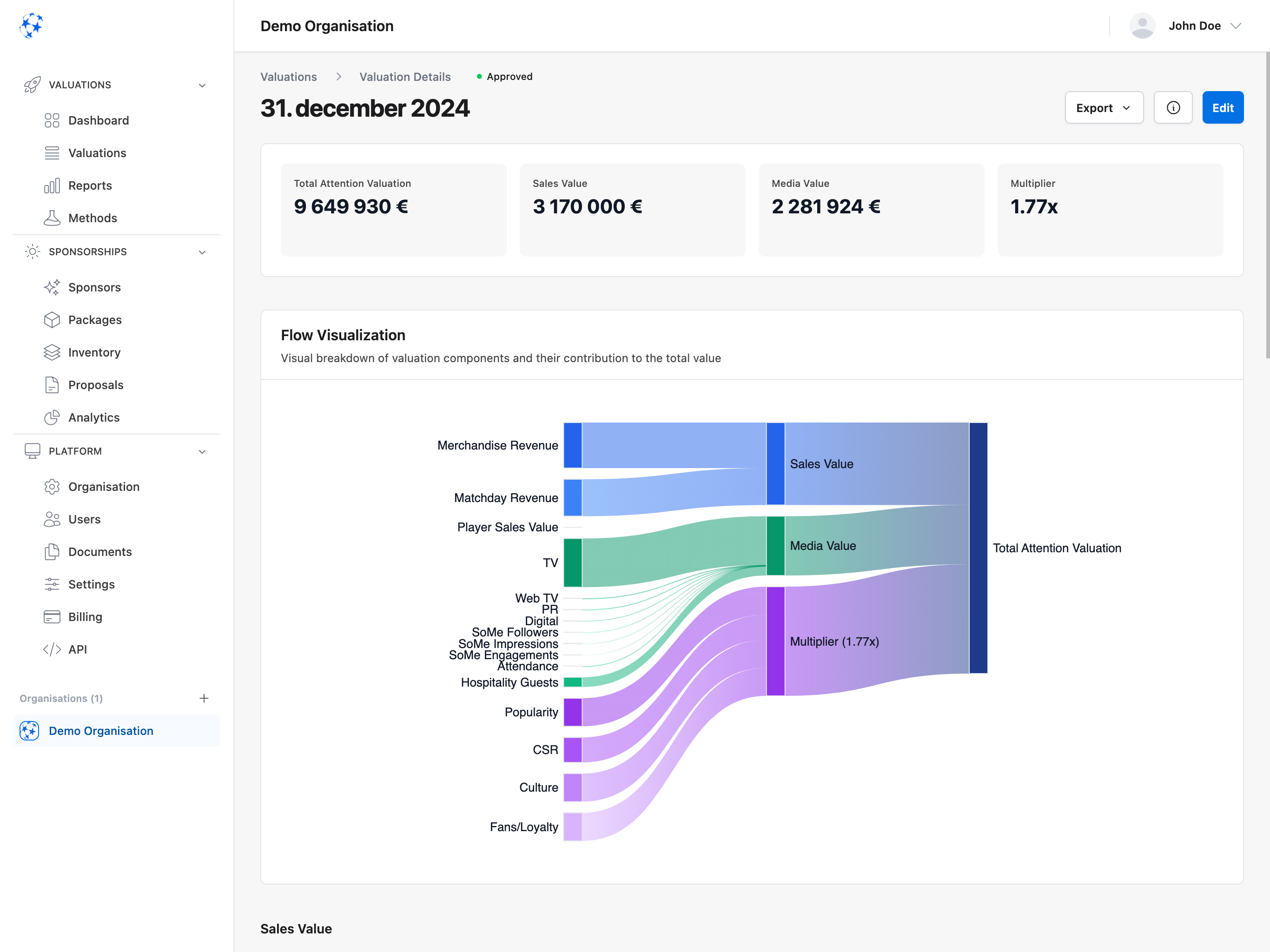Screen dimensions: 1270x952
Task: Expand the Export dropdown
Action: 1104,107
